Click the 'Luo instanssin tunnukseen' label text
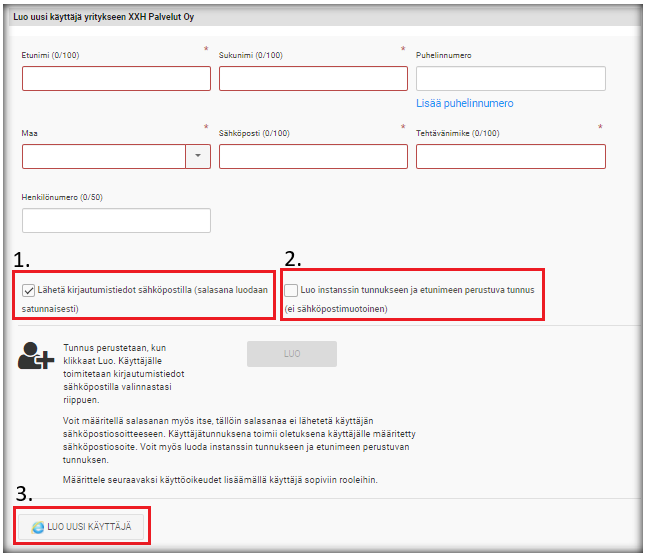The image size is (646, 556). pyautogui.click(x=417, y=291)
